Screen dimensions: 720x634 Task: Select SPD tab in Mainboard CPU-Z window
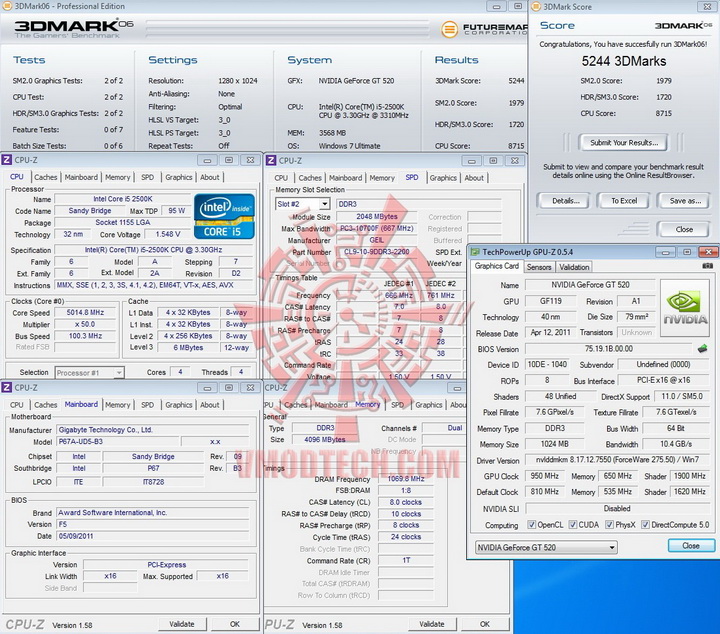[147, 405]
